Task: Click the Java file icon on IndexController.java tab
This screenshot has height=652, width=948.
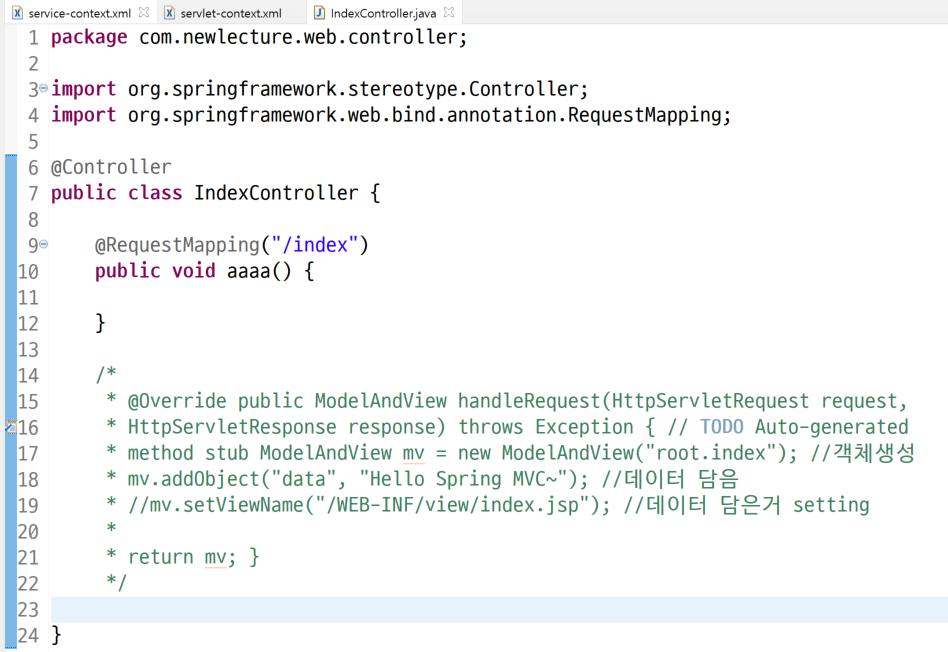Action: pyautogui.click(x=320, y=13)
